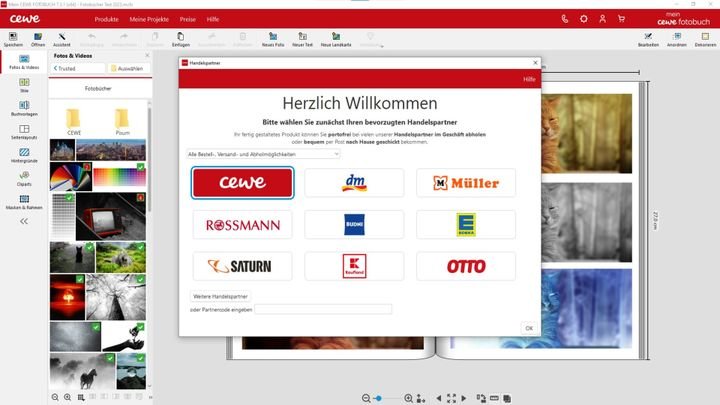Open phone contact icon in header
Viewport: 720px width, 405px height.
564,19
